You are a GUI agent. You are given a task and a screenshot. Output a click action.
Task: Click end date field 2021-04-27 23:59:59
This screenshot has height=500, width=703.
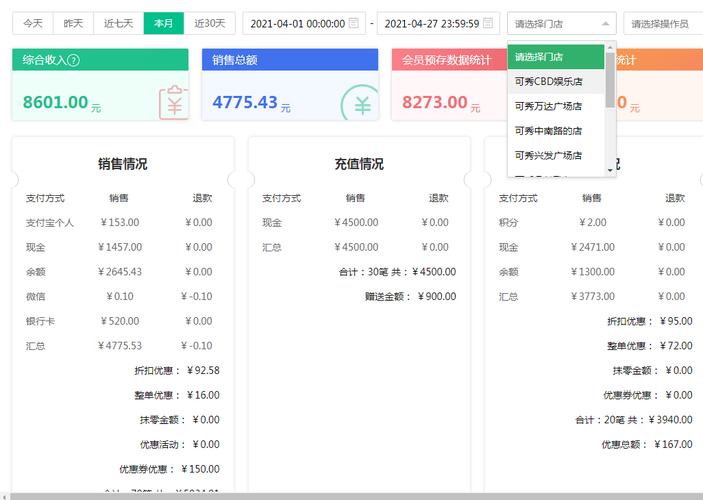438,23
